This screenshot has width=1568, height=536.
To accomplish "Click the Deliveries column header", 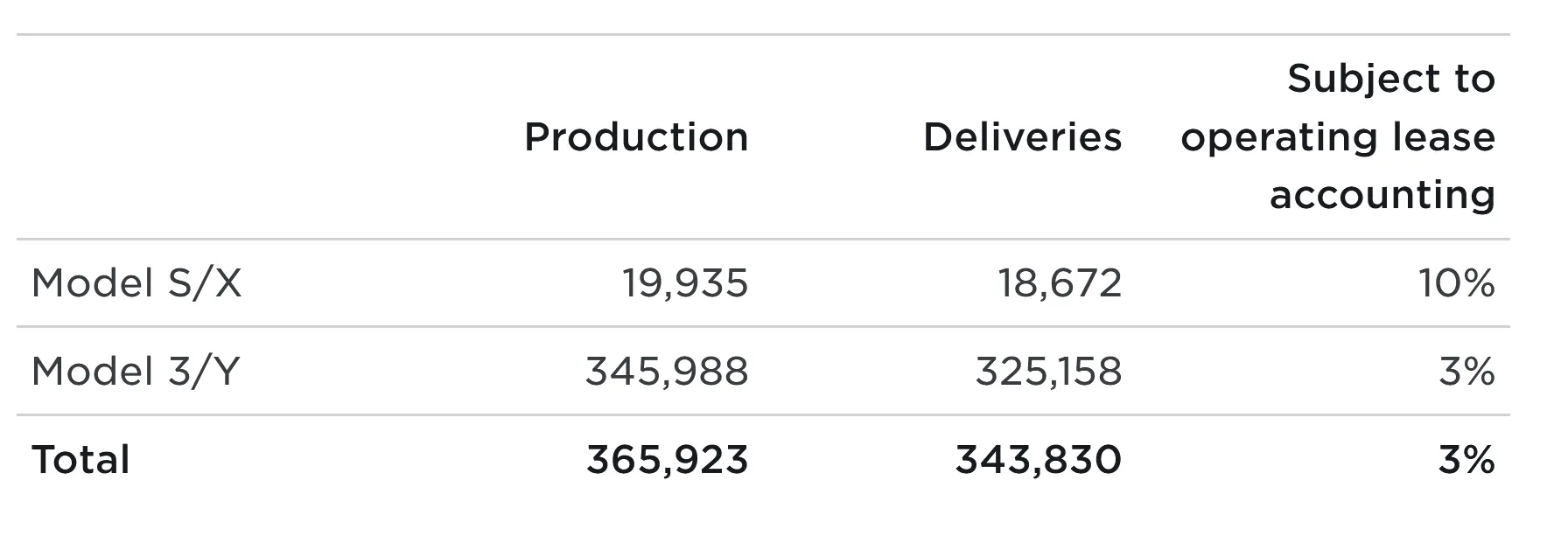I will pos(1022,137).
